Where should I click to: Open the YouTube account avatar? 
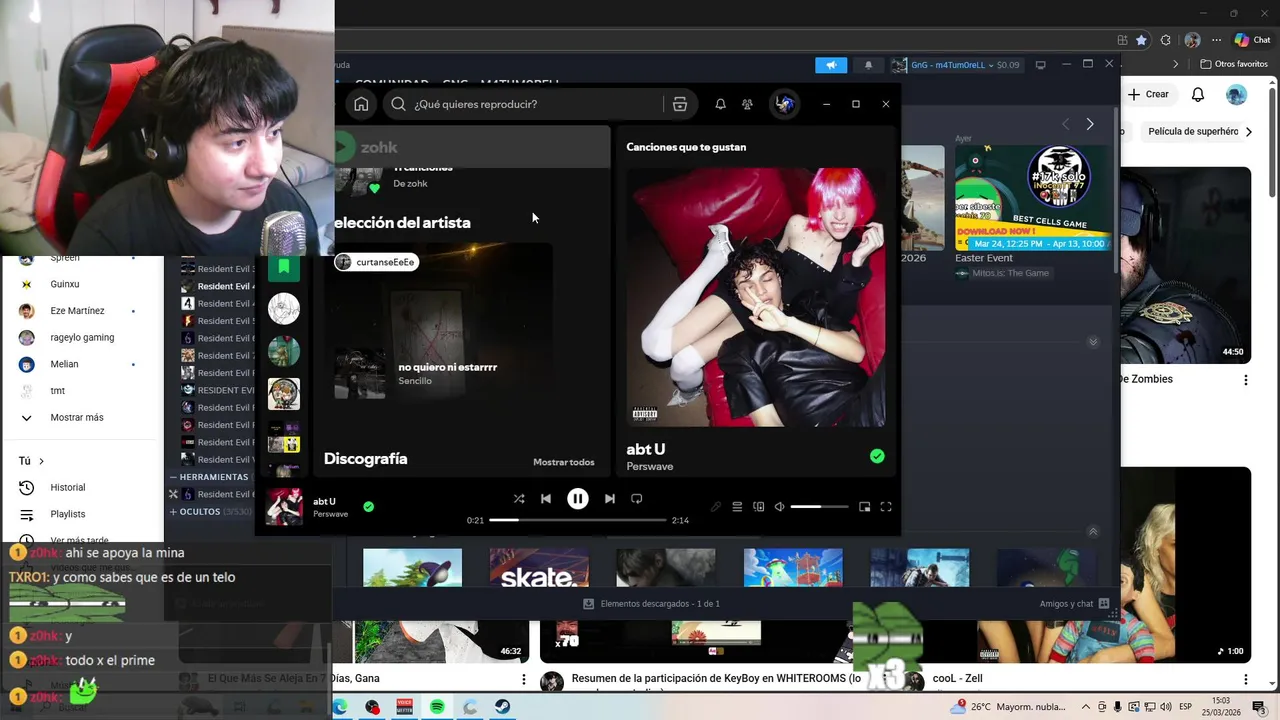click(1237, 94)
